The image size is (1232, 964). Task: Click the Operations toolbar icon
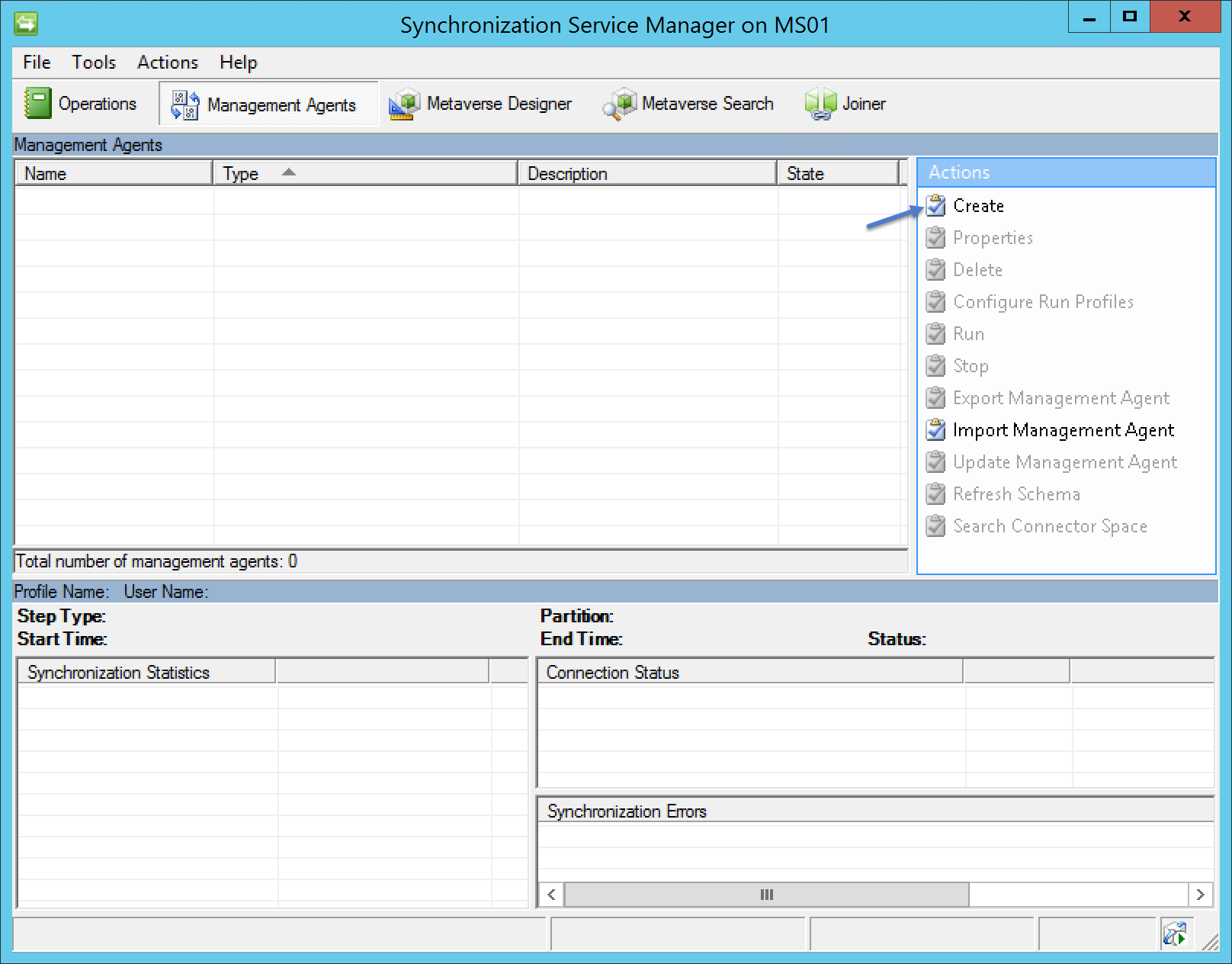[x=37, y=104]
